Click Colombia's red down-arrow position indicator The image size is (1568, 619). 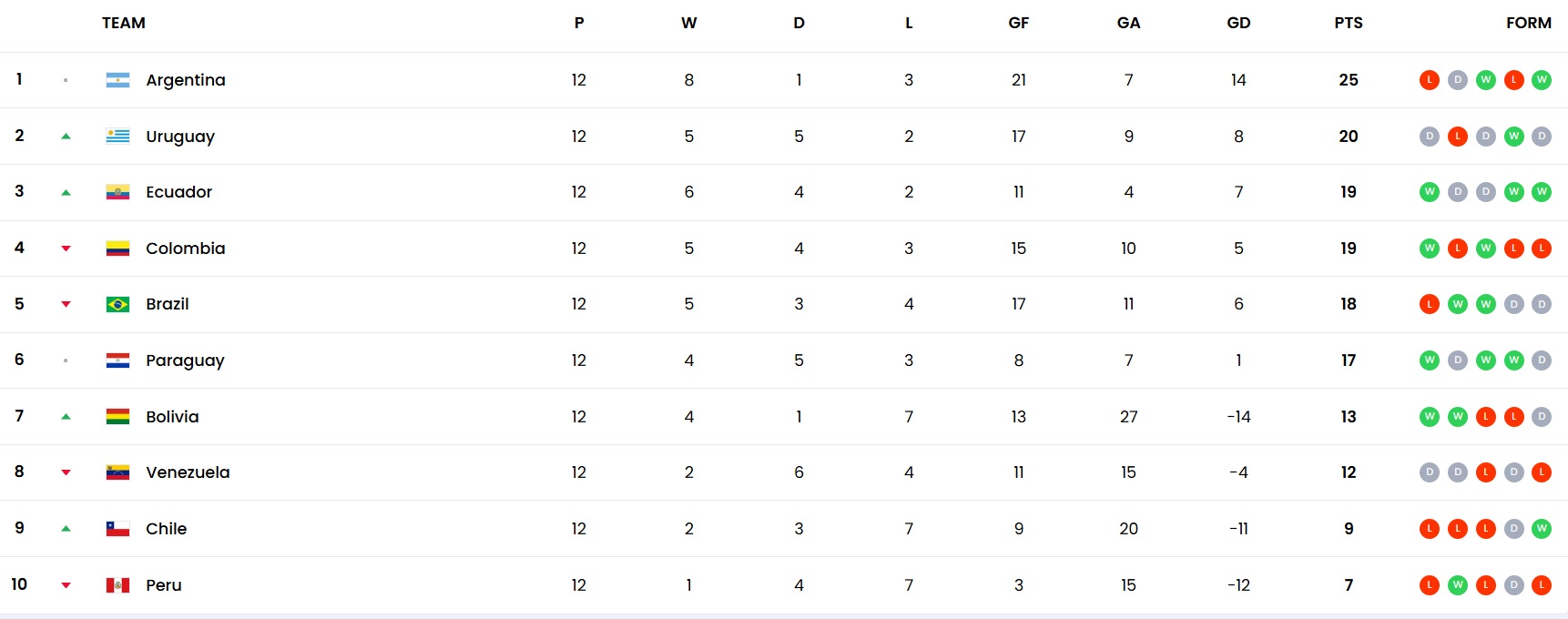[x=66, y=249]
